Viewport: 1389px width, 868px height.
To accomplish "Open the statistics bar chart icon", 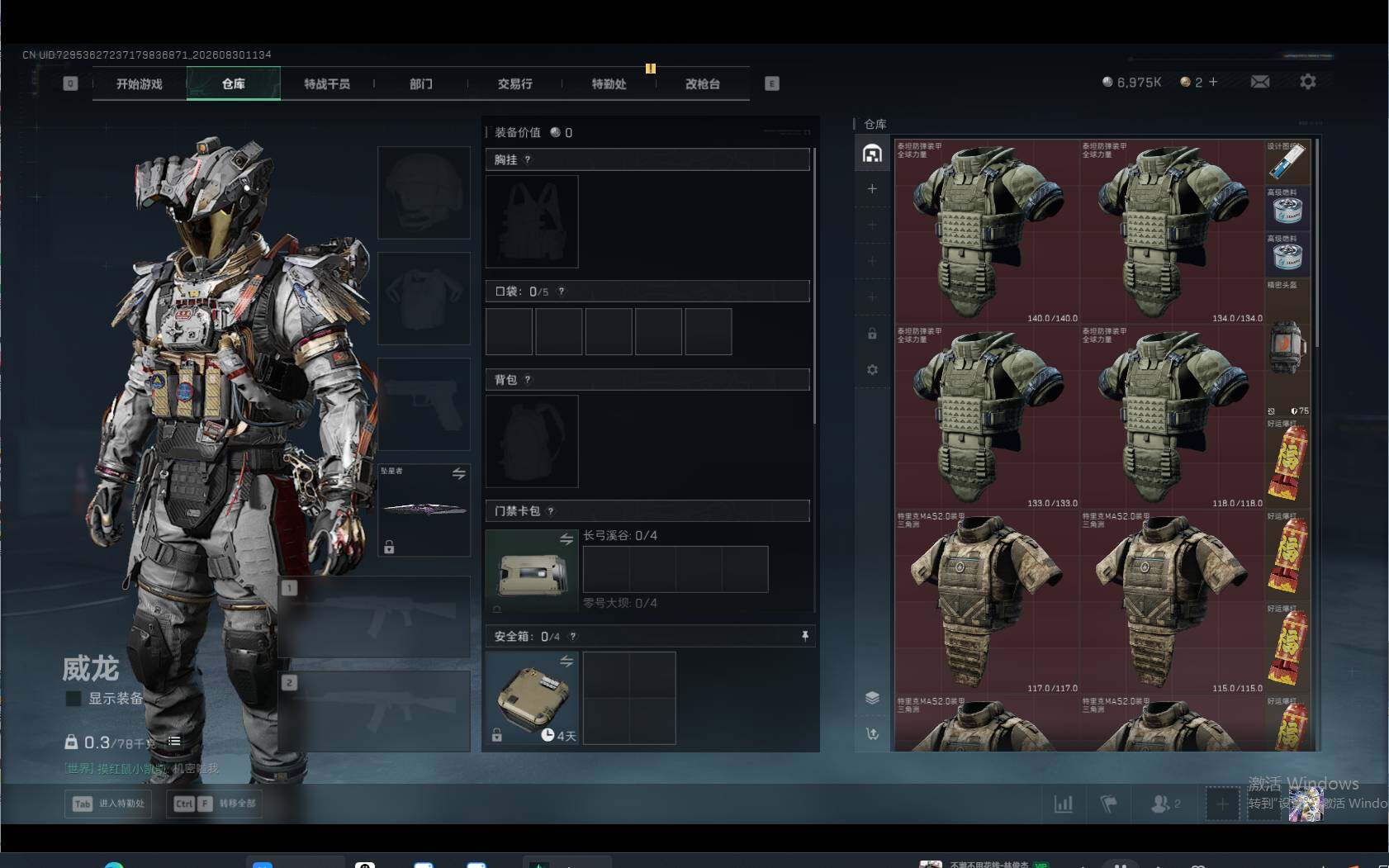I will (x=1064, y=804).
